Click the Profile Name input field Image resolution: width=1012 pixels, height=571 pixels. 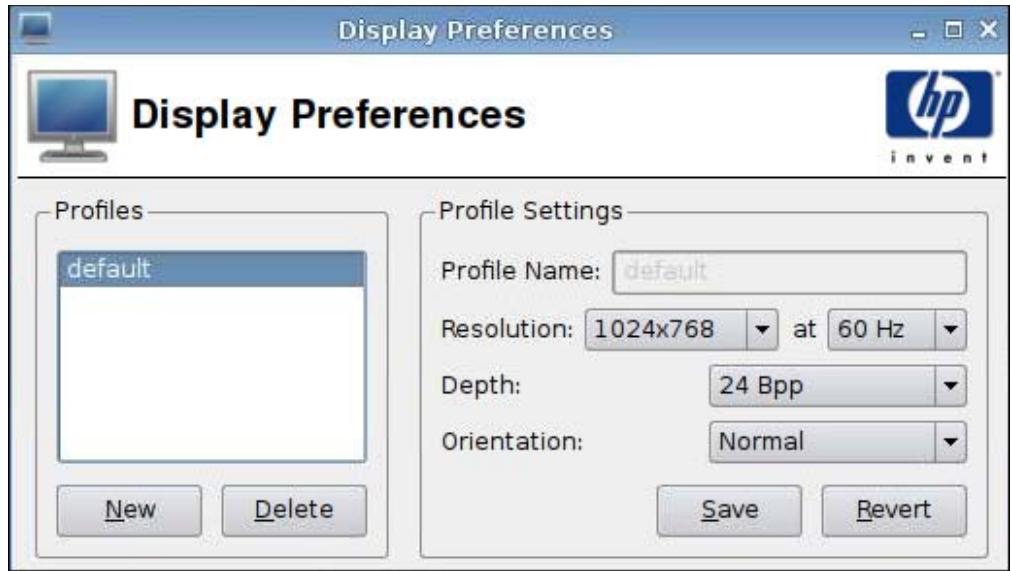pos(789,272)
